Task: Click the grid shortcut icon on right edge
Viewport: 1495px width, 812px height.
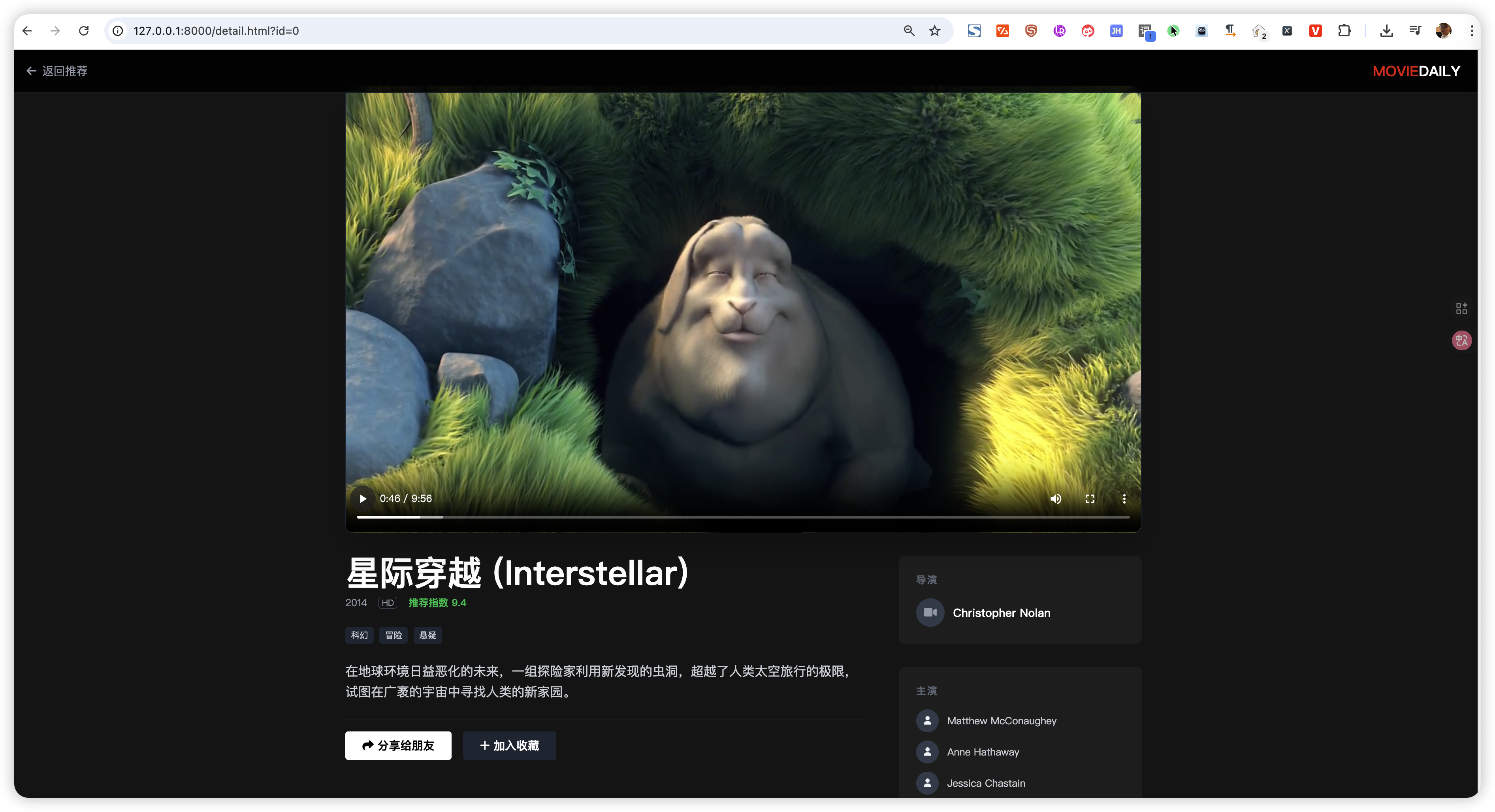Action: coord(1461,308)
